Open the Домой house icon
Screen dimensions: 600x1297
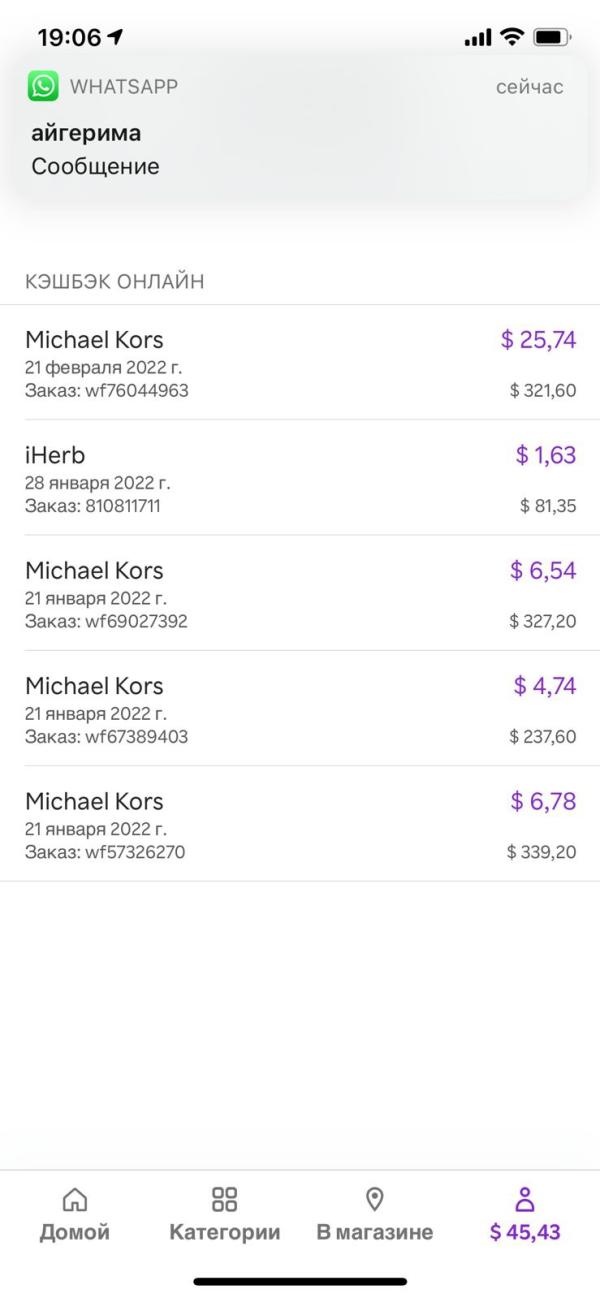pyautogui.click(x=75, y=1199)
